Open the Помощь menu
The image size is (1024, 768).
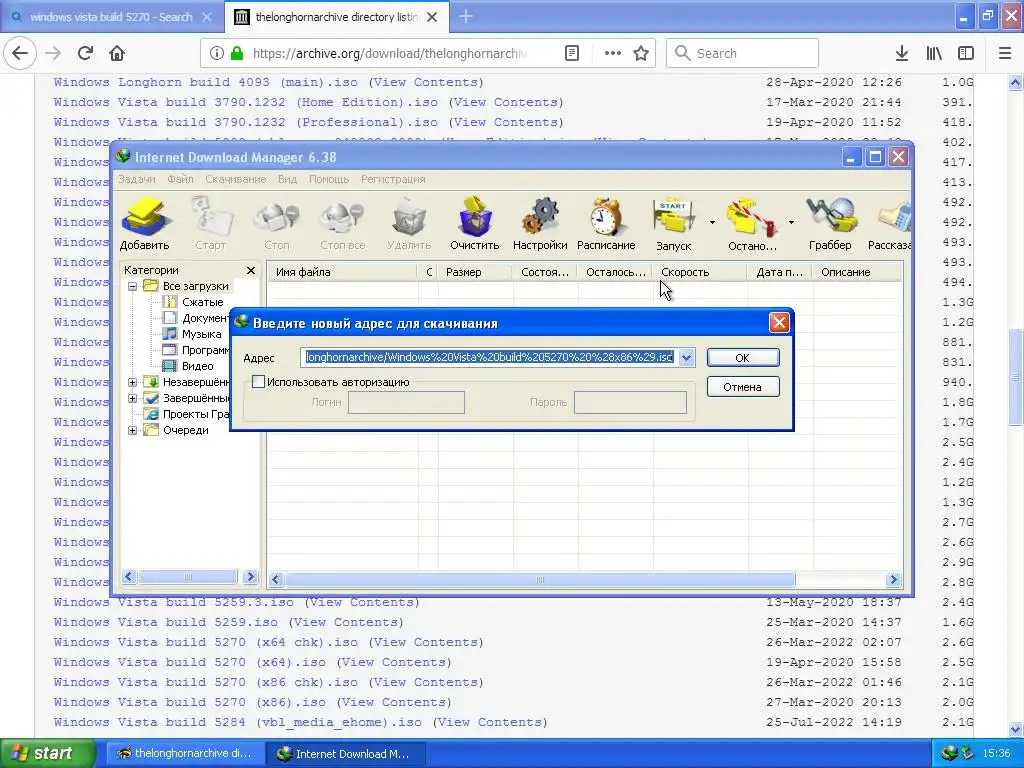329,179
